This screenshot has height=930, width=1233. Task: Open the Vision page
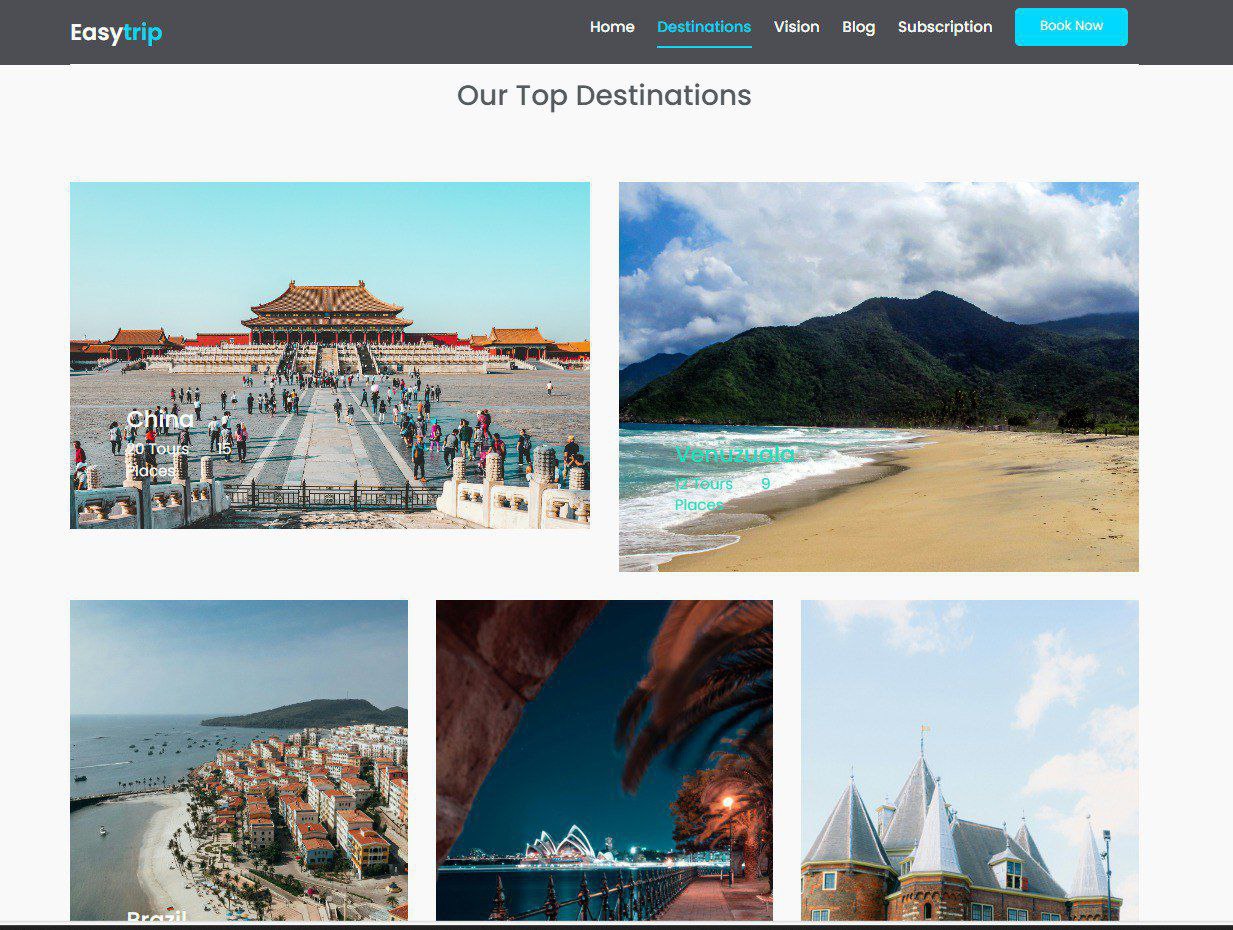796,27
